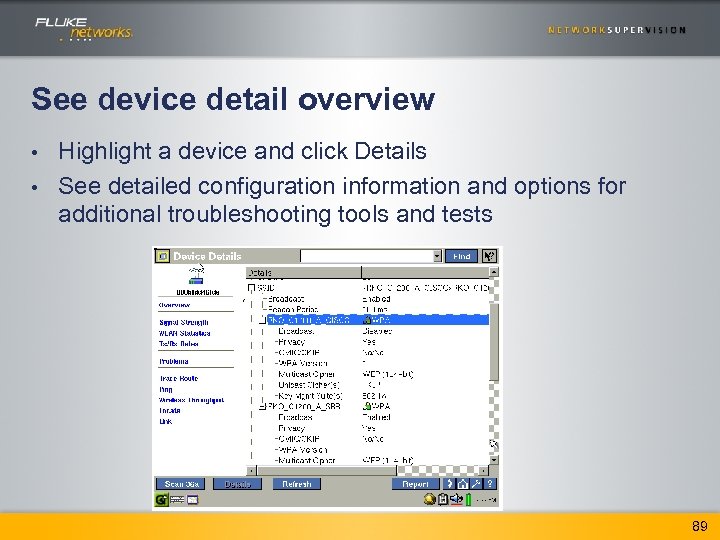Open the Tx/Rx Rates link
This screenshot has height=540, width=720.
(x=179, y=344)
